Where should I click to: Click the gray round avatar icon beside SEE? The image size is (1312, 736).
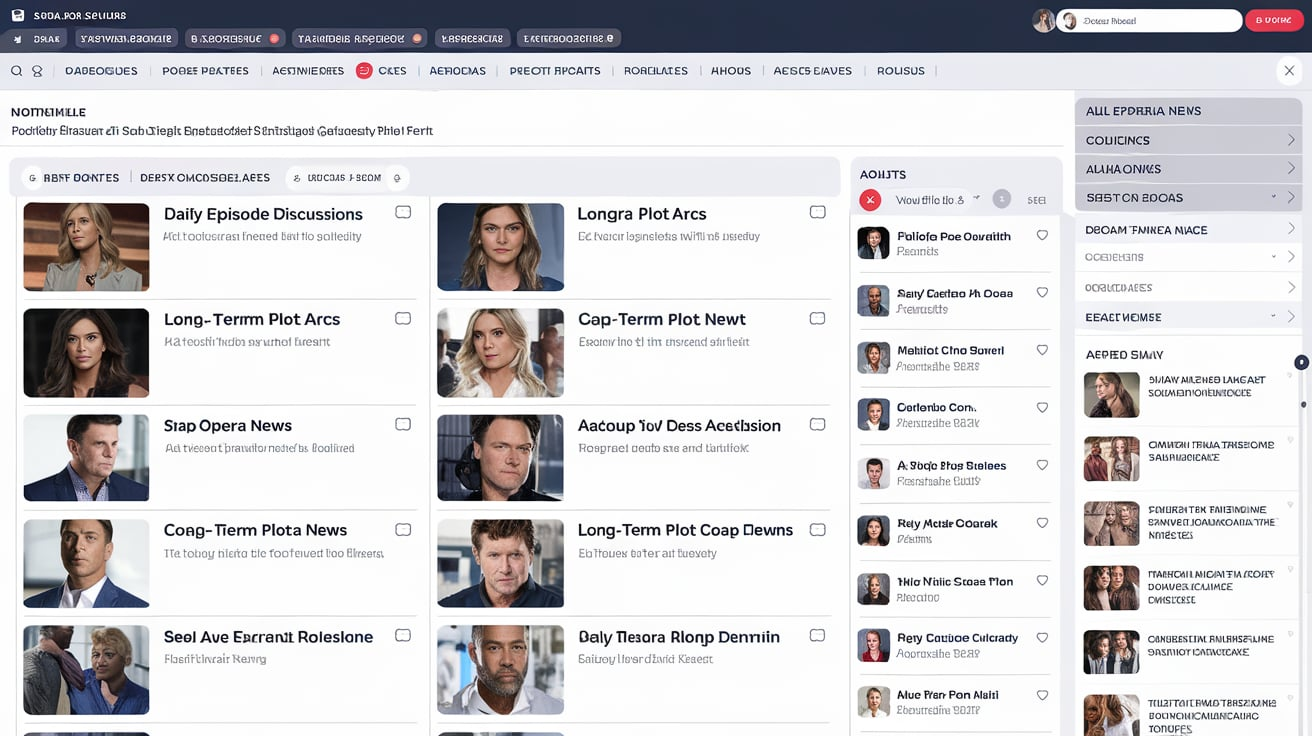tap(1002, 199)
